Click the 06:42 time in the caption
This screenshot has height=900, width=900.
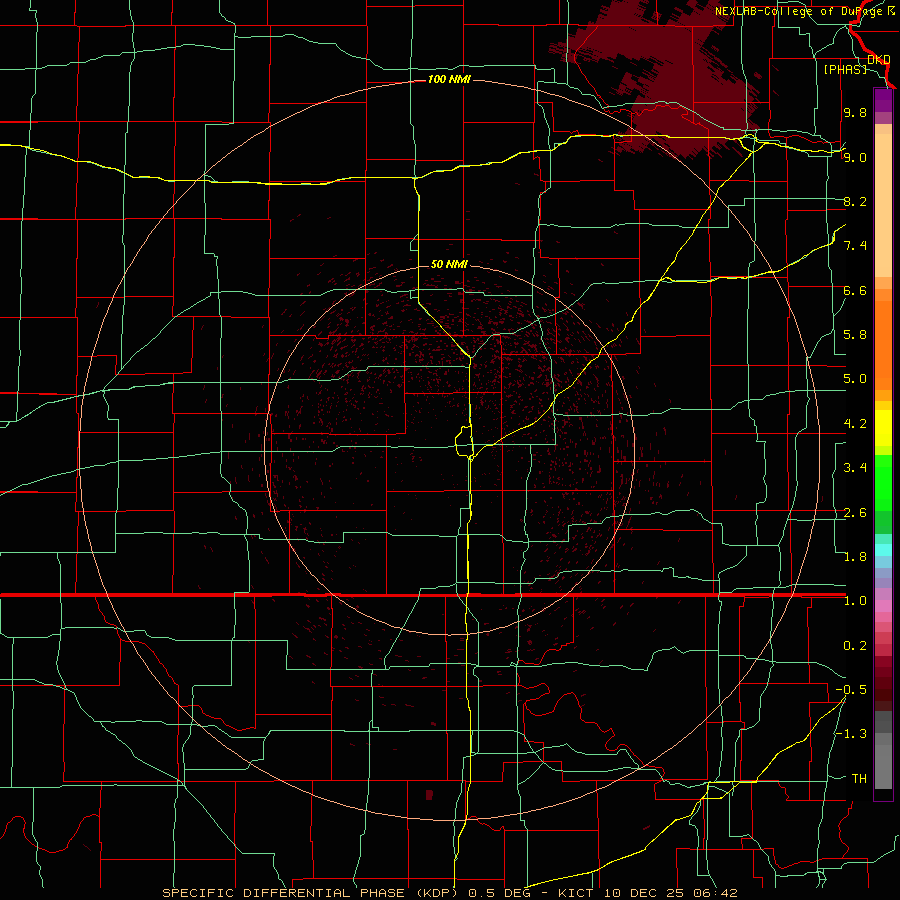(717, 893)
